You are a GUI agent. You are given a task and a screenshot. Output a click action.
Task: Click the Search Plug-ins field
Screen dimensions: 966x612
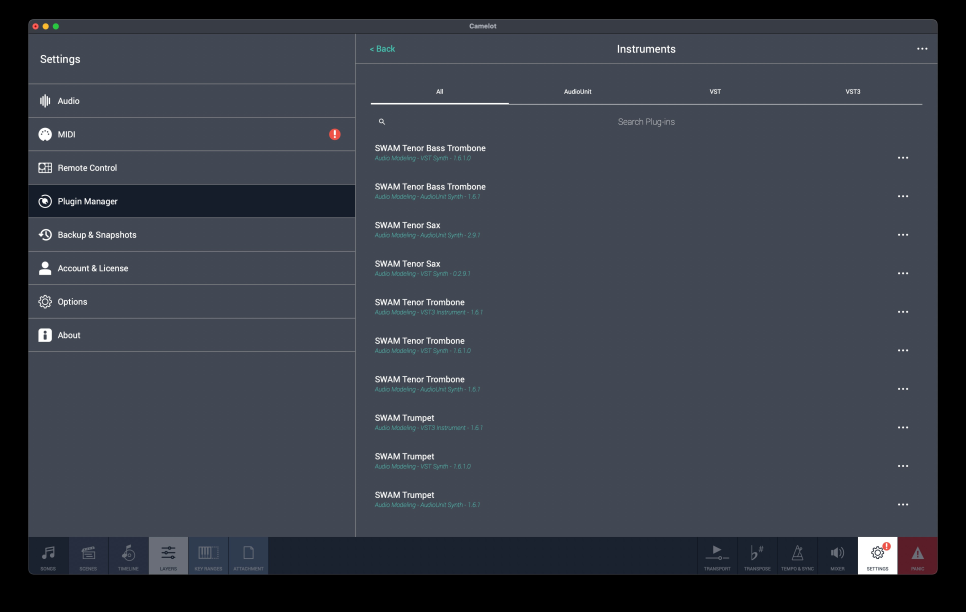(646, 122)
